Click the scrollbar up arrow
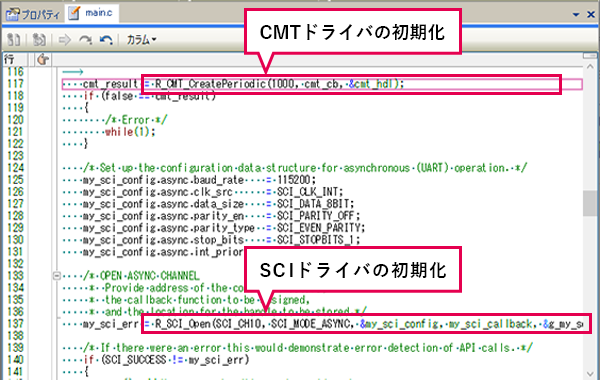Image resolution: width=600 pixels, height=380 pixels. pyautogui.click(x=590, y=67)
